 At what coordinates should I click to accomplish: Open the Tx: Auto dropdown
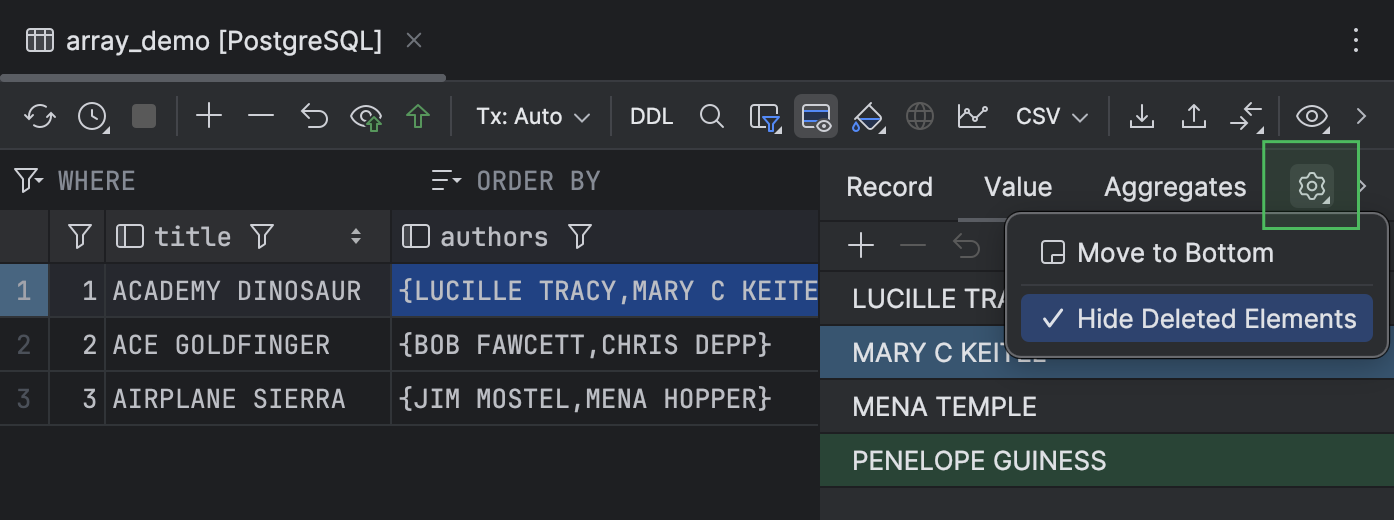coord(533,116)
